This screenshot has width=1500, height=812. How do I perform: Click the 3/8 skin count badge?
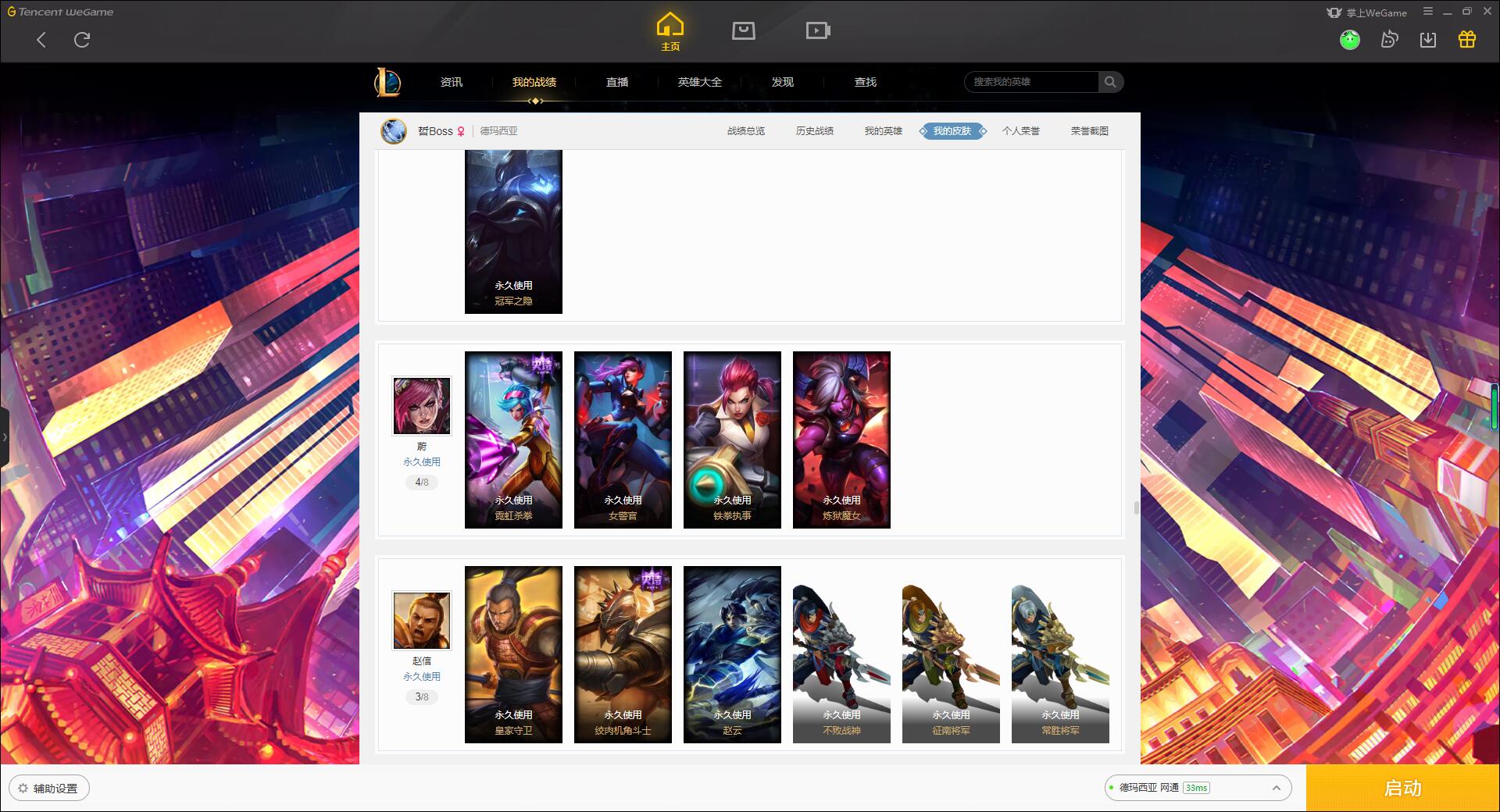422,697
